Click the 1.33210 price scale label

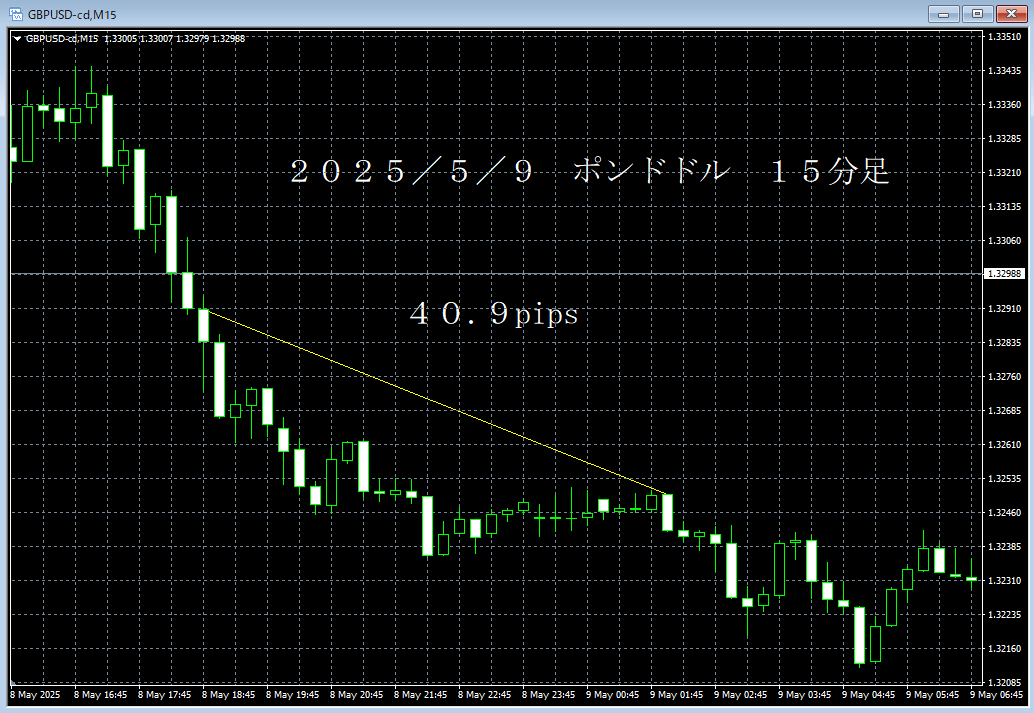1004,173
